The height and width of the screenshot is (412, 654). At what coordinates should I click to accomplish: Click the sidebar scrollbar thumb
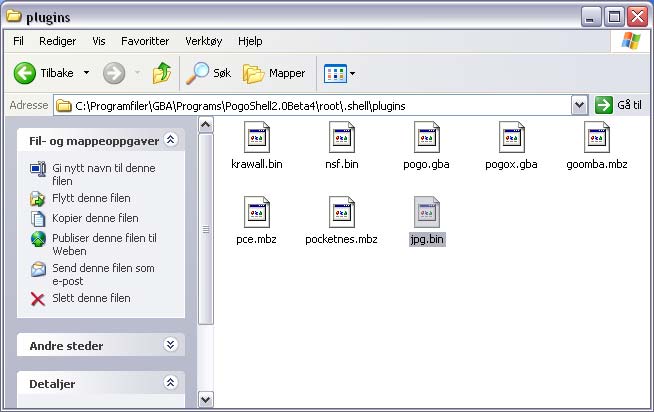206,229
